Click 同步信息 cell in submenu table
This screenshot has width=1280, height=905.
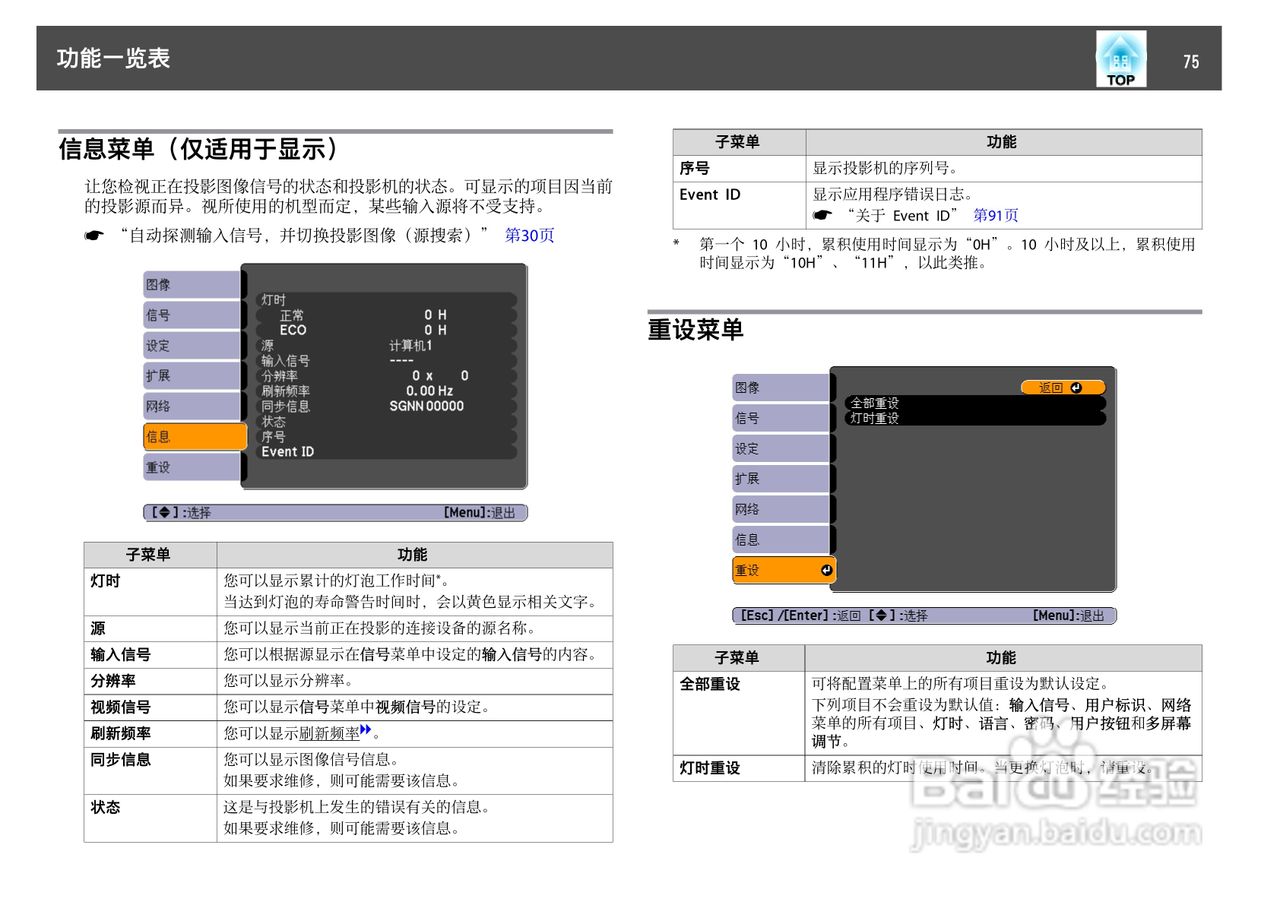tap(150, 770)
